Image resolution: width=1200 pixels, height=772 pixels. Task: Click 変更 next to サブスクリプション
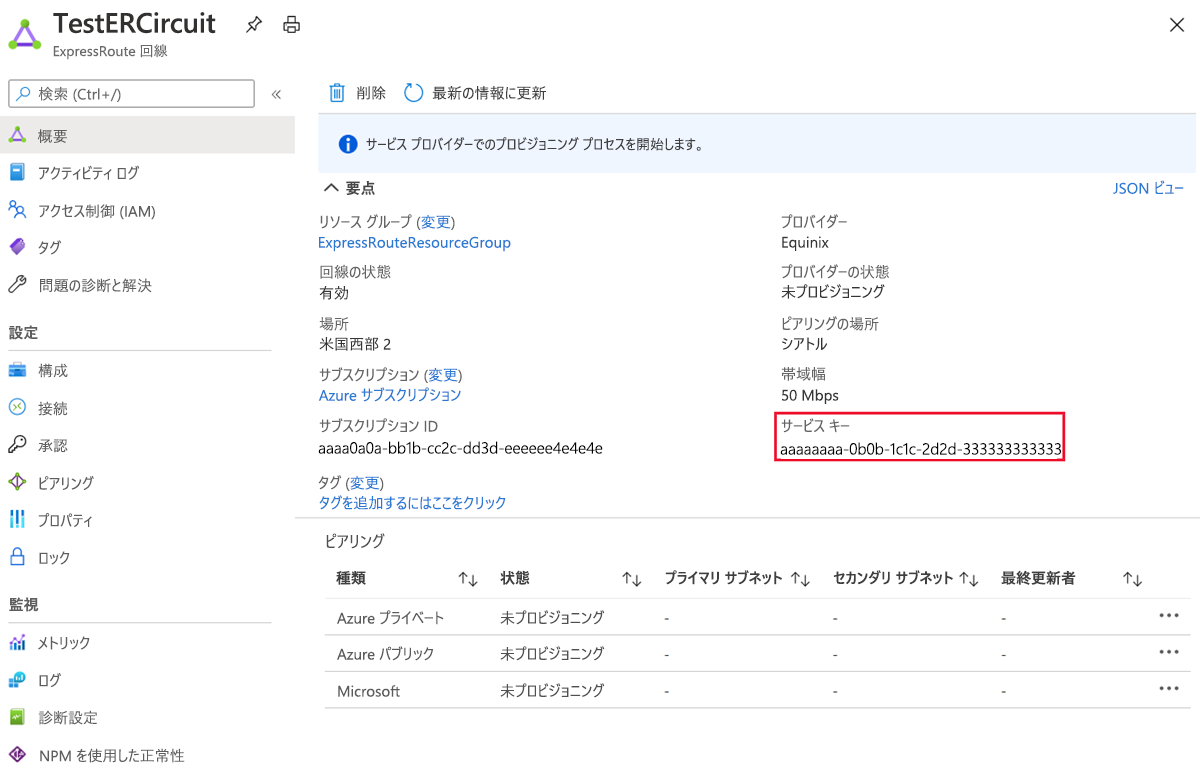point(443,375)
